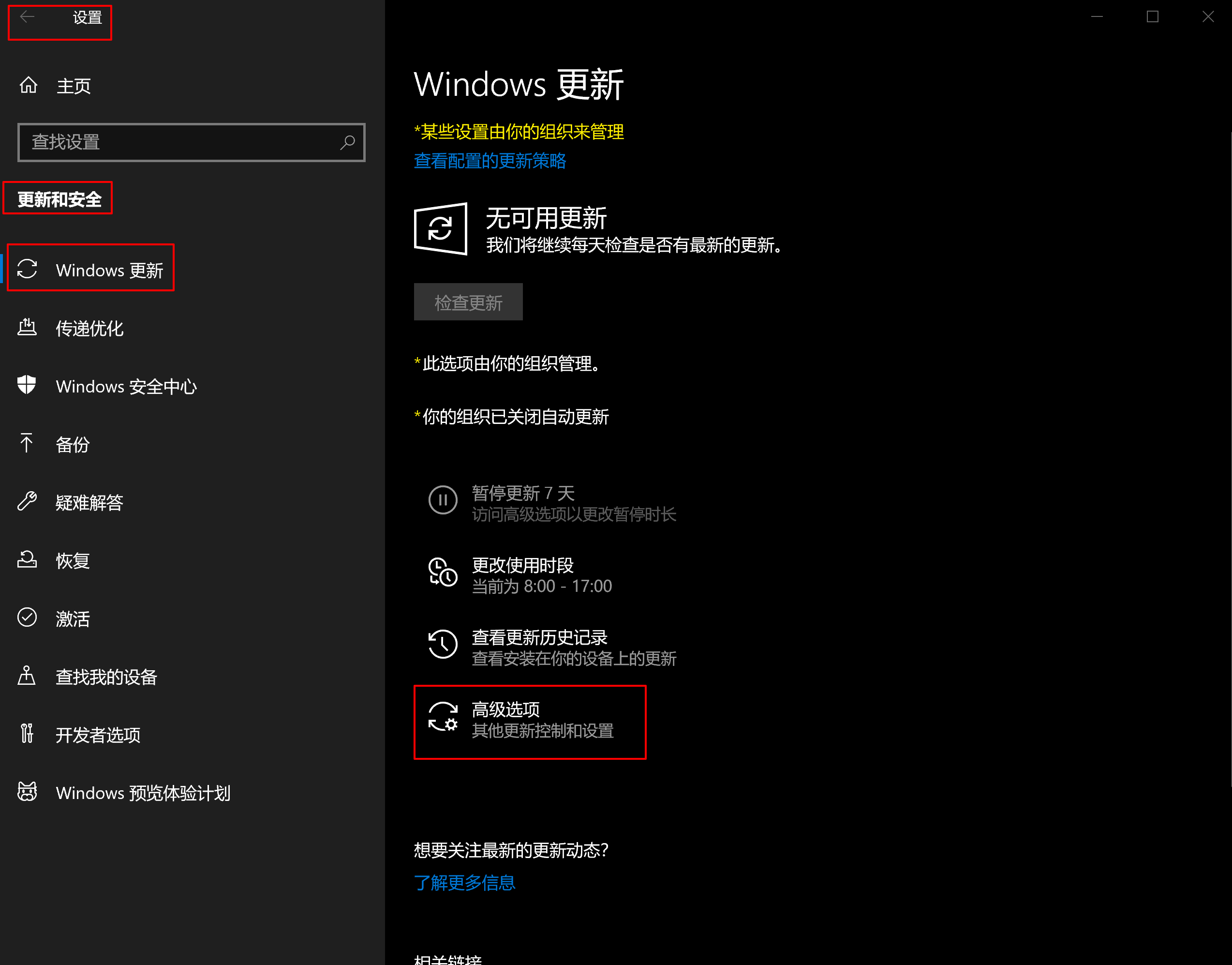Maximize the Settings window

1152,17
